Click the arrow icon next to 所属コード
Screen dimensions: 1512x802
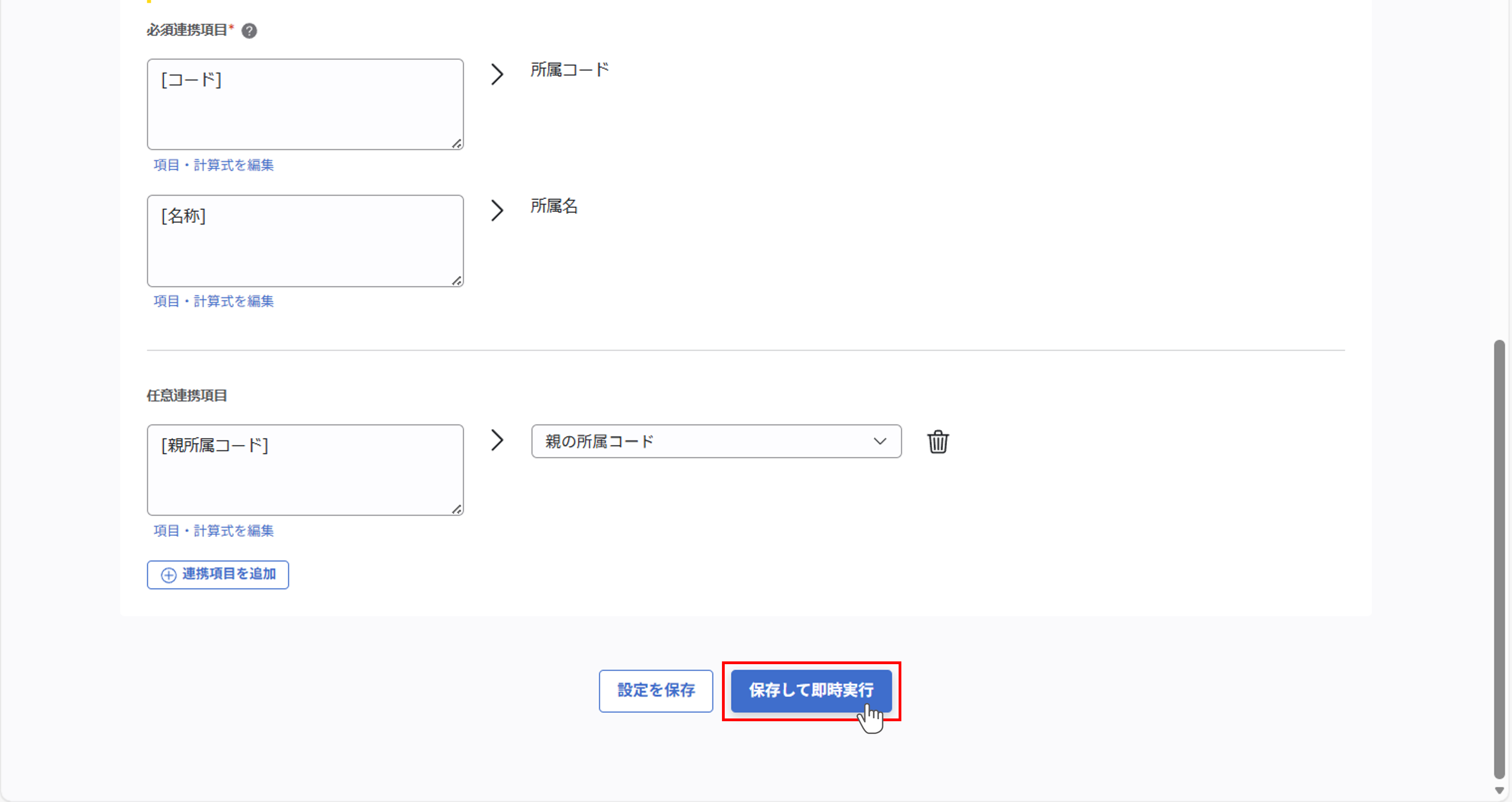click(497, 74)
